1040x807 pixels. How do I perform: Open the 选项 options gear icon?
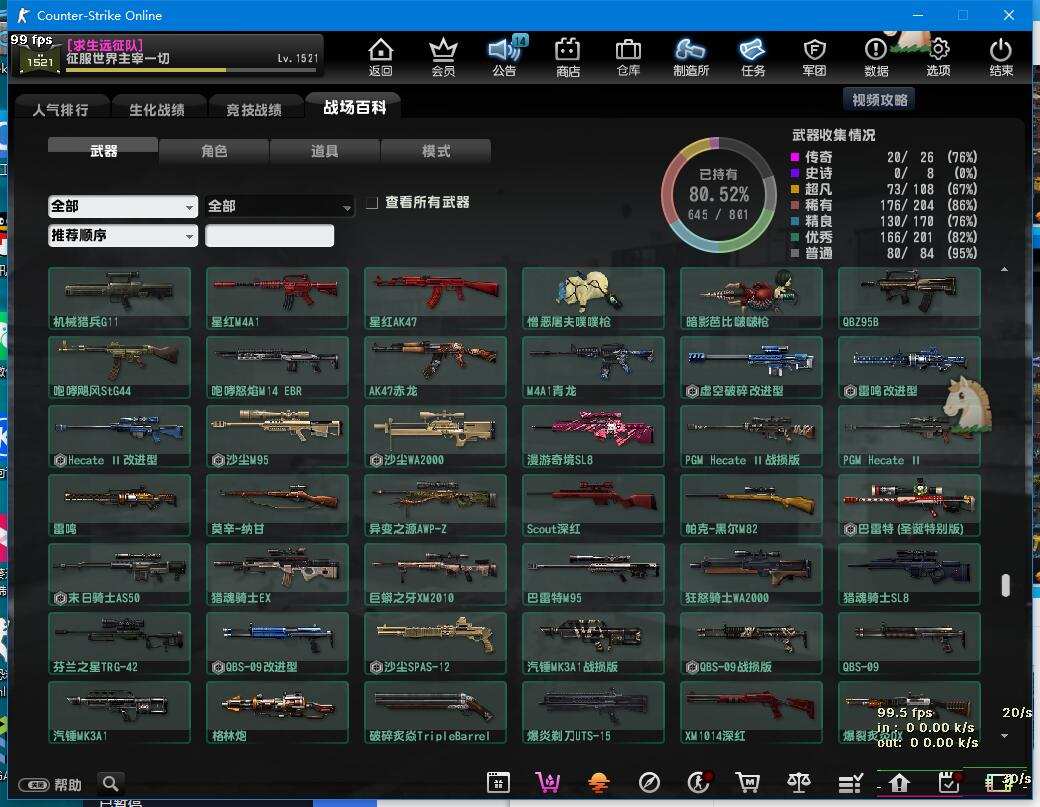pos(939,56)
